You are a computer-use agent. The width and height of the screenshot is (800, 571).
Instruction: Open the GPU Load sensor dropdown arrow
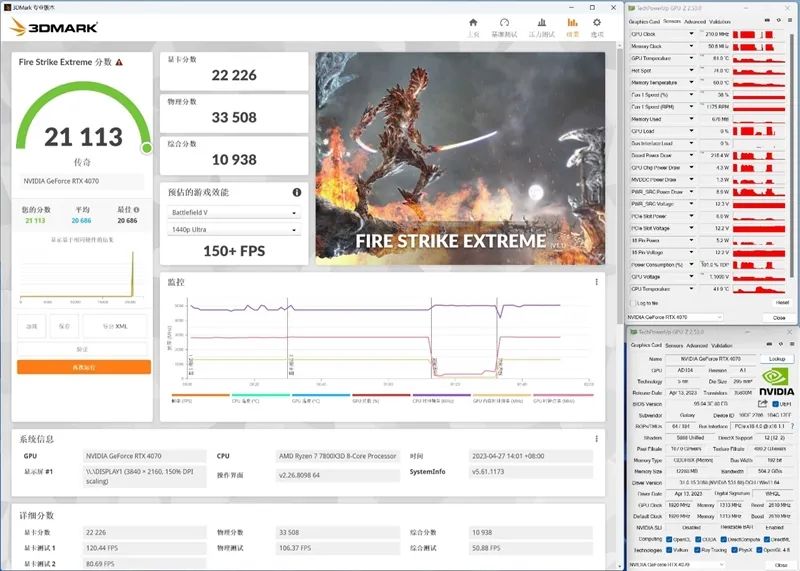(691, 131)
